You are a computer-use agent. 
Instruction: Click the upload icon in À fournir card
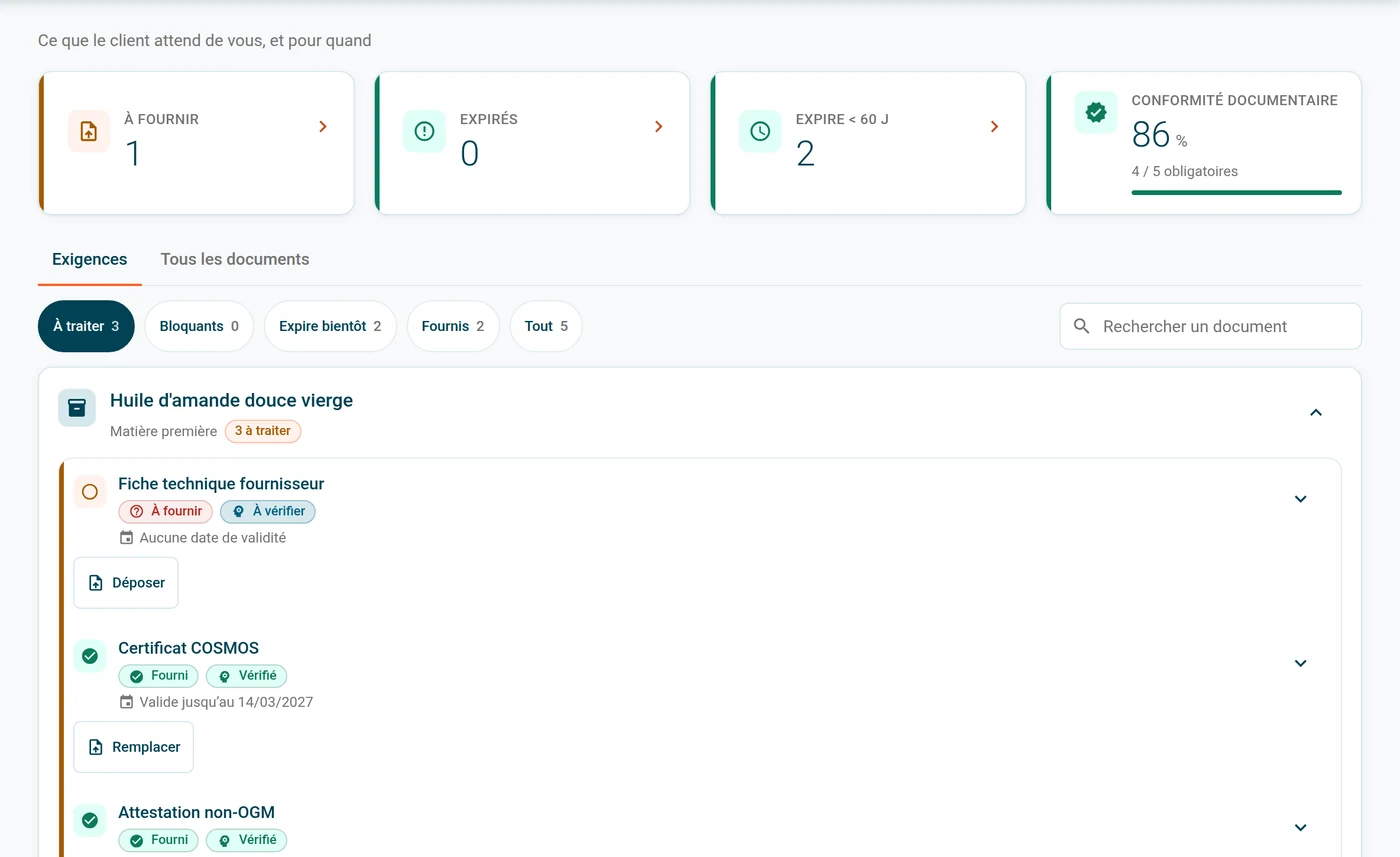[89, 131]
